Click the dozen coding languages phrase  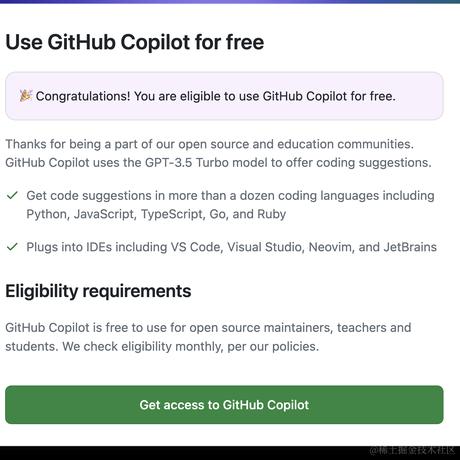click(x=309, y=196)
